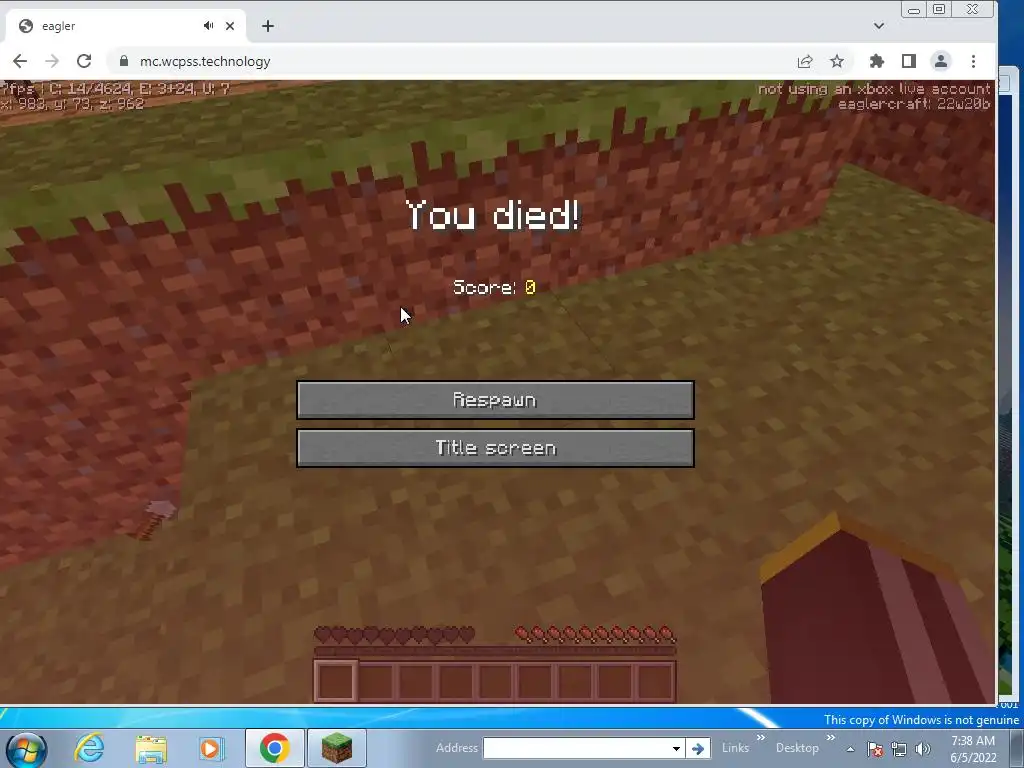Return to Title screen button
The image size is (1024, 768).
[x=495, y=448]
